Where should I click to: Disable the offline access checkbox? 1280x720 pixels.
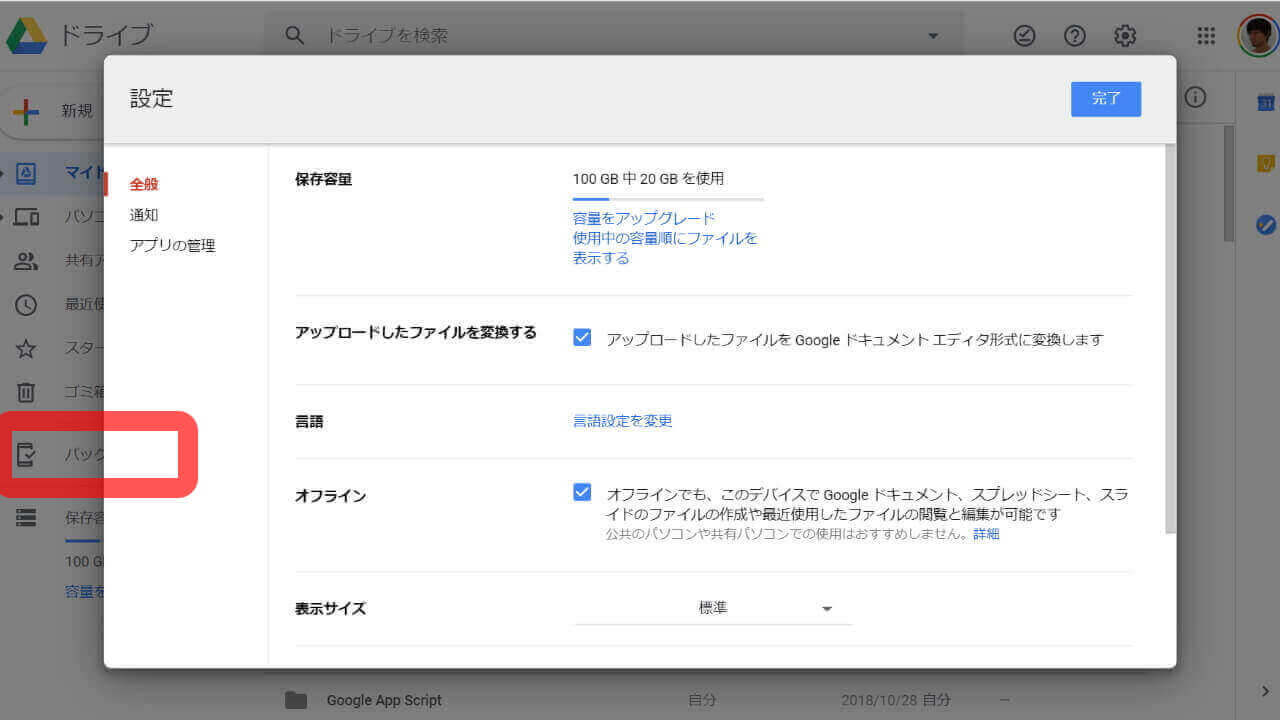point(582,493)
